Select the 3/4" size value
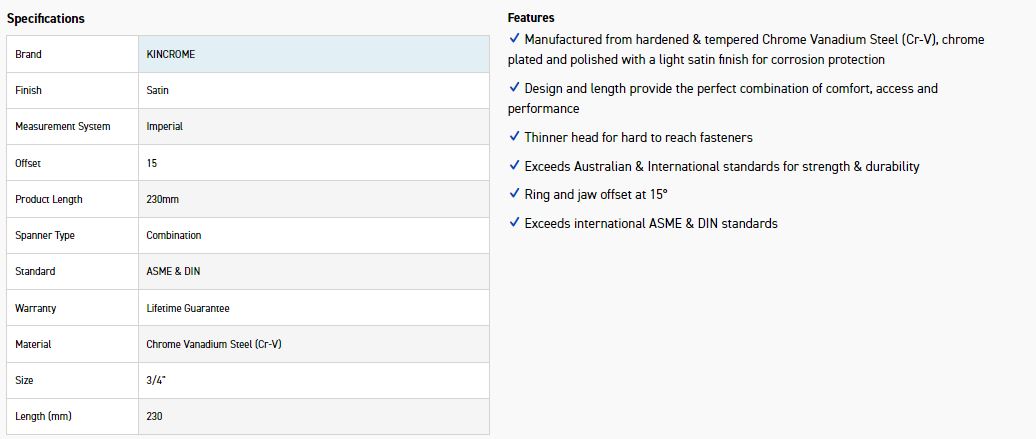 coord(156,380)
